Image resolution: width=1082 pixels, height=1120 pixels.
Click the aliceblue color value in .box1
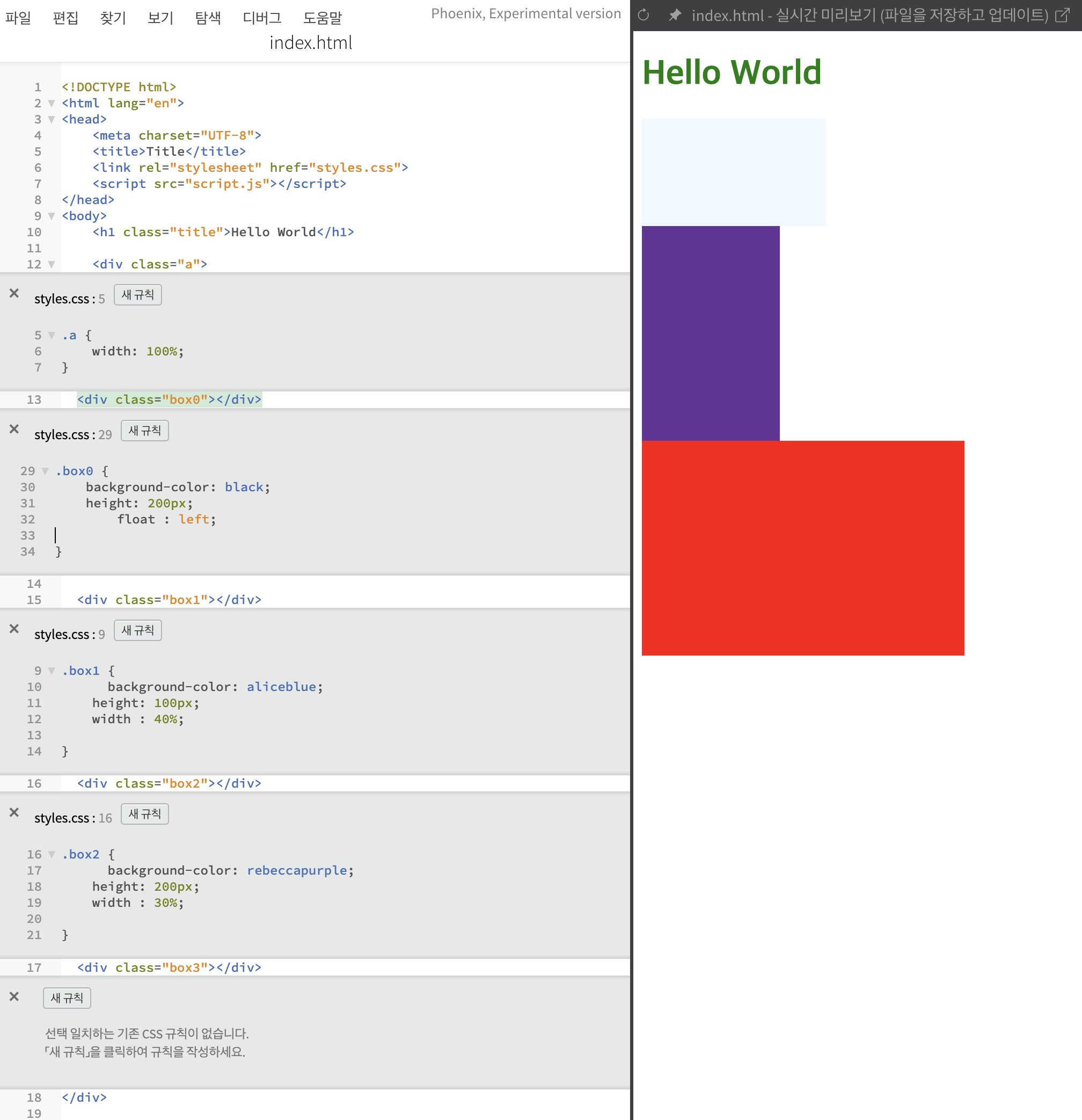[282, 687]
